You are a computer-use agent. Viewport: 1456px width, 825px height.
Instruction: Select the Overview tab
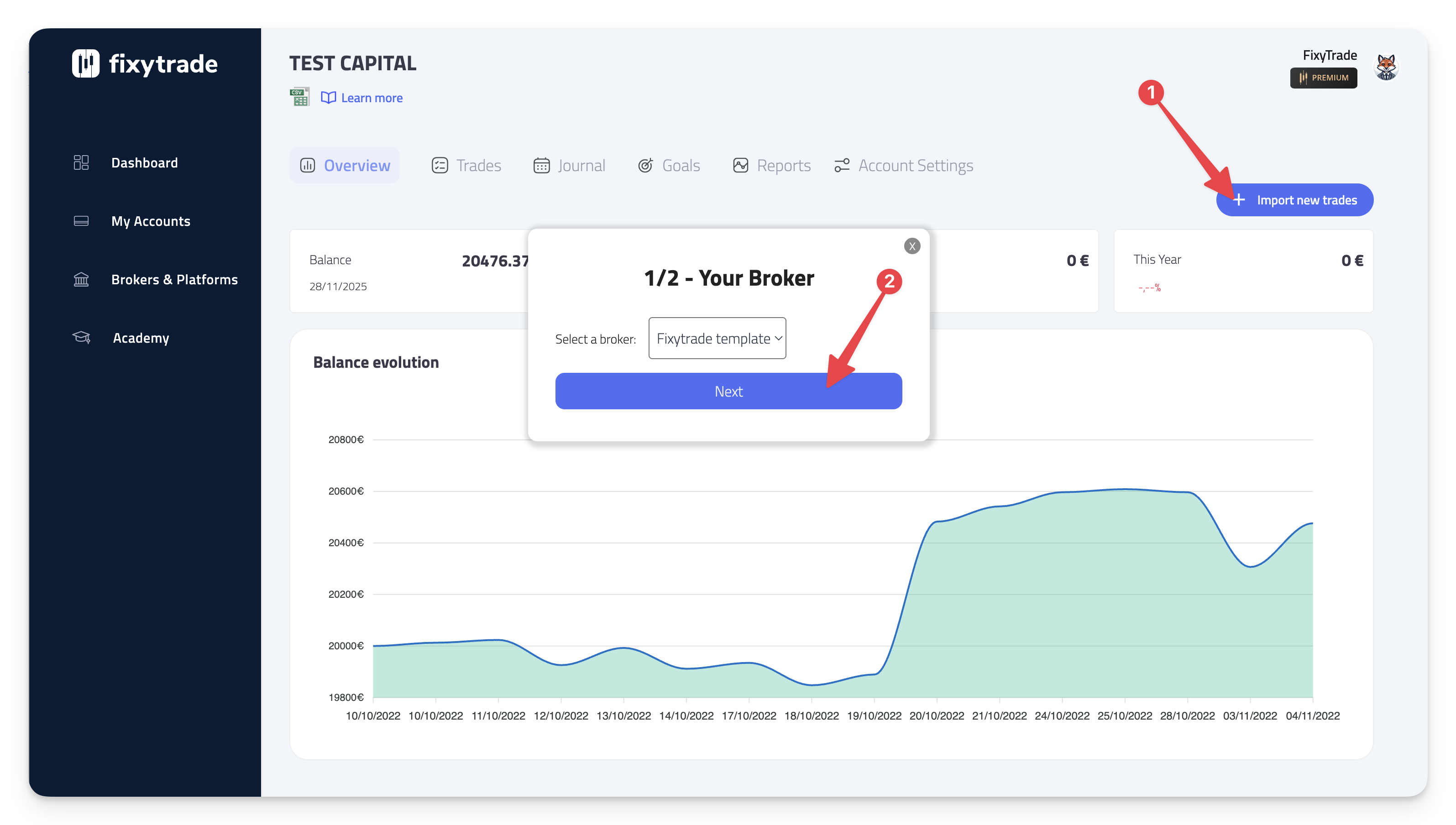345,166
